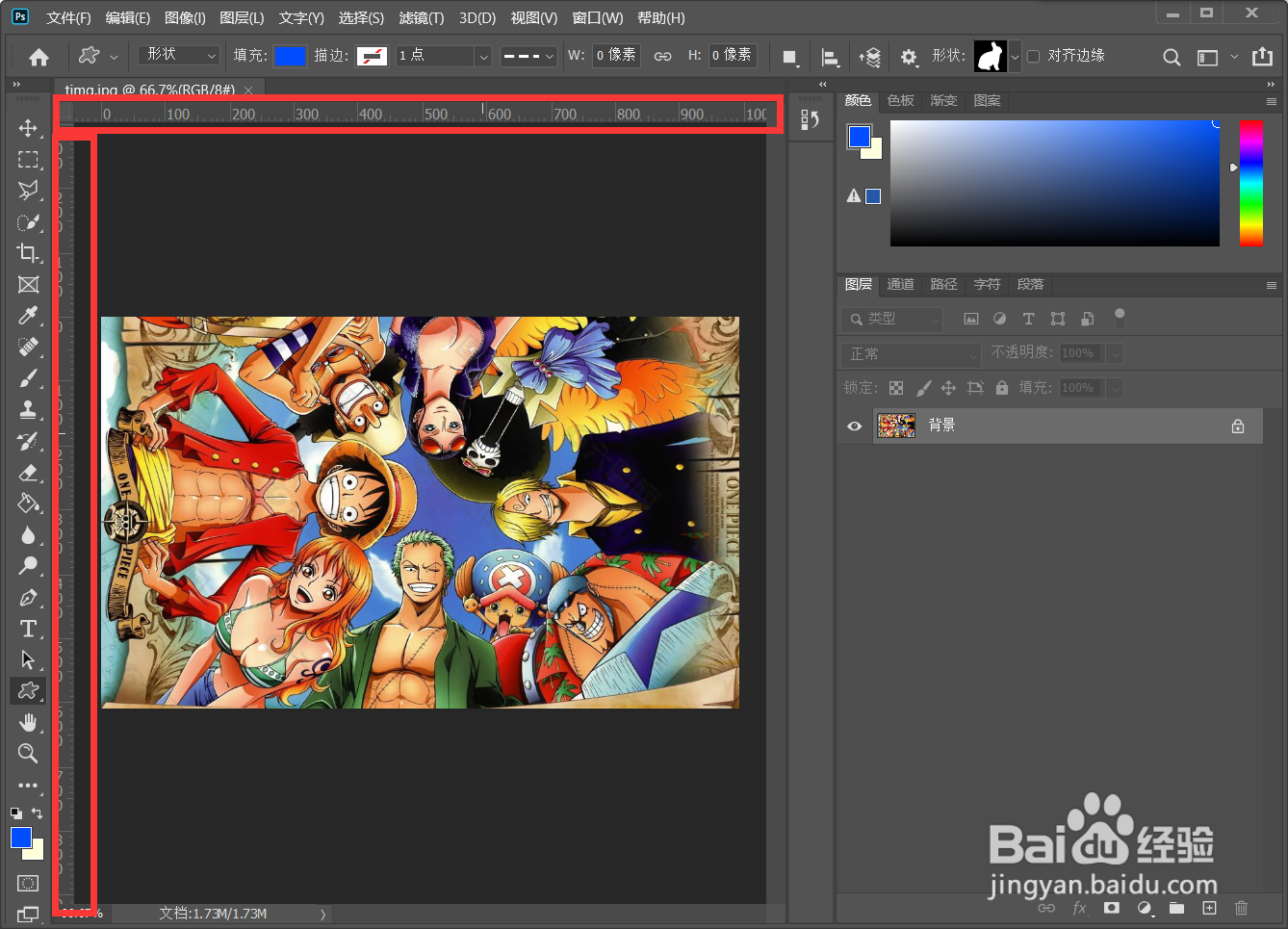Open the shape gear settings icon
1288x929 pixels.
909,57
